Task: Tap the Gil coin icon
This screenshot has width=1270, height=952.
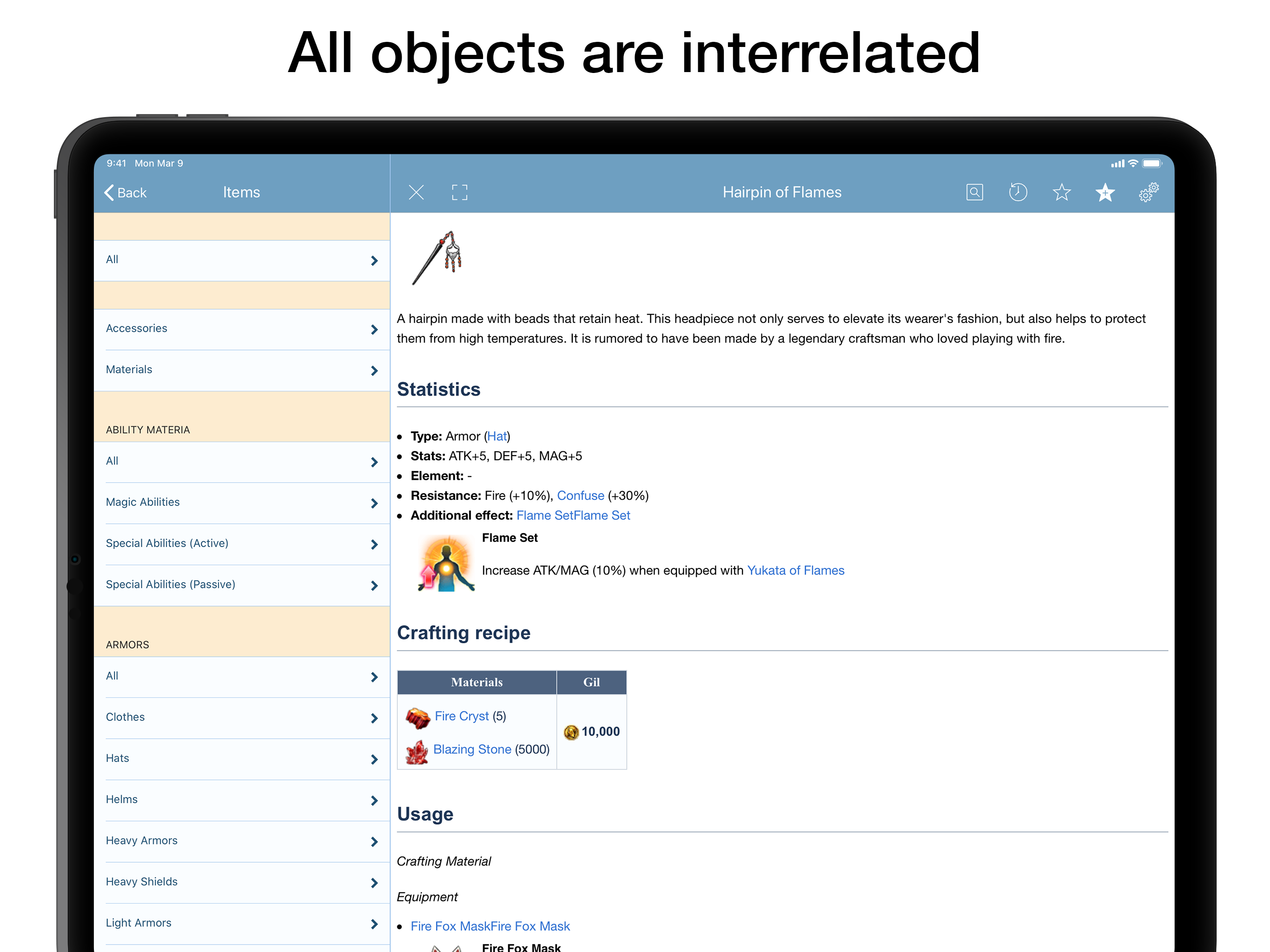Action: 571,732
